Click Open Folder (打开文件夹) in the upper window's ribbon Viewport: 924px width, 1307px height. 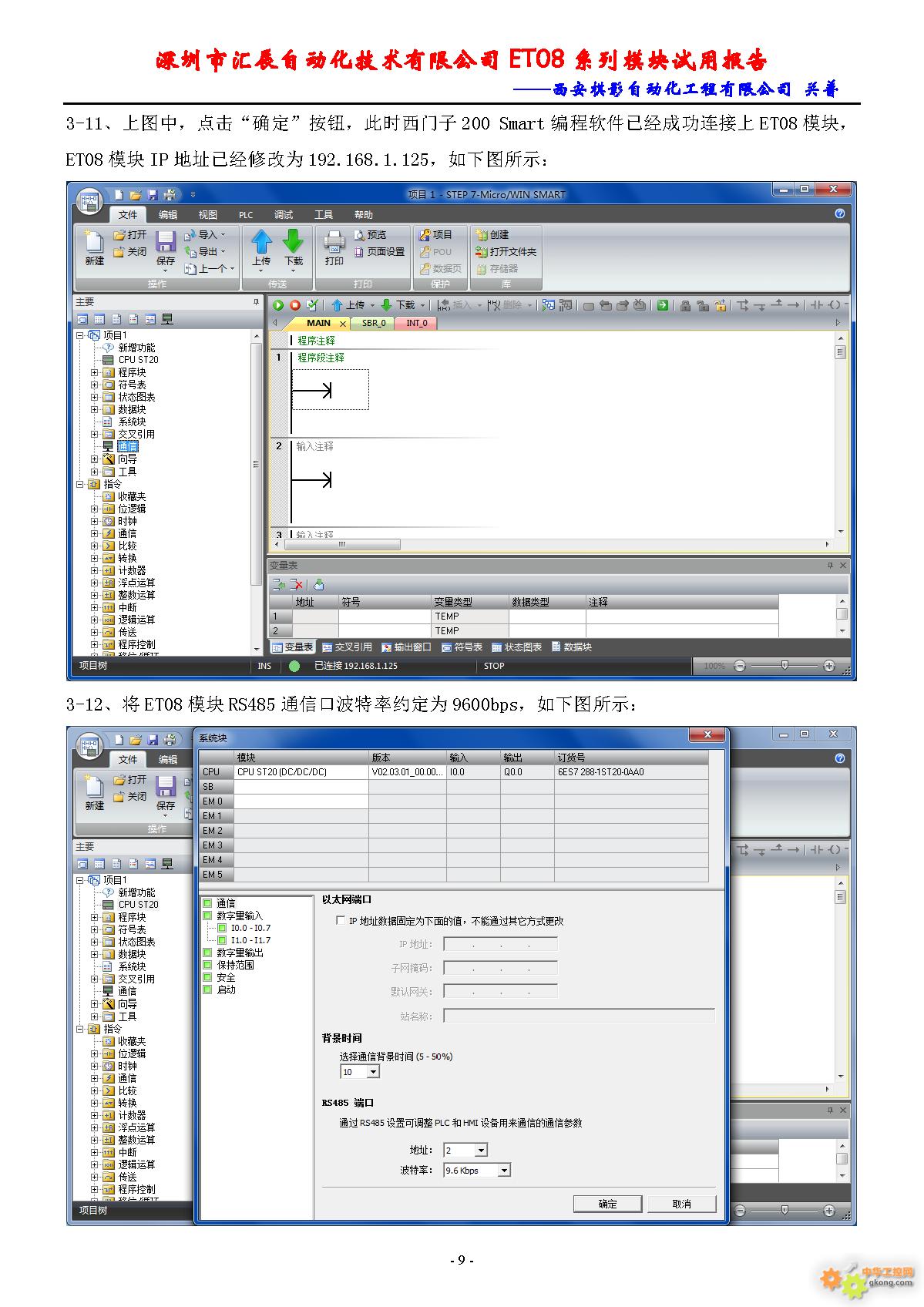pyautogui.click(x=507, y=251)
